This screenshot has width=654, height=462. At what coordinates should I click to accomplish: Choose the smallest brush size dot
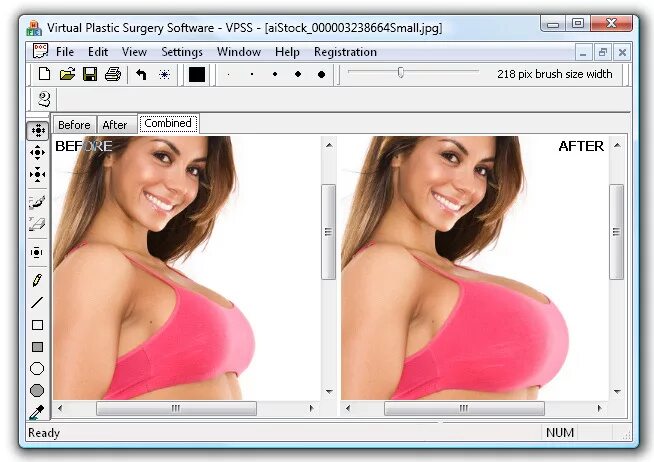click(x=228, y=75)
